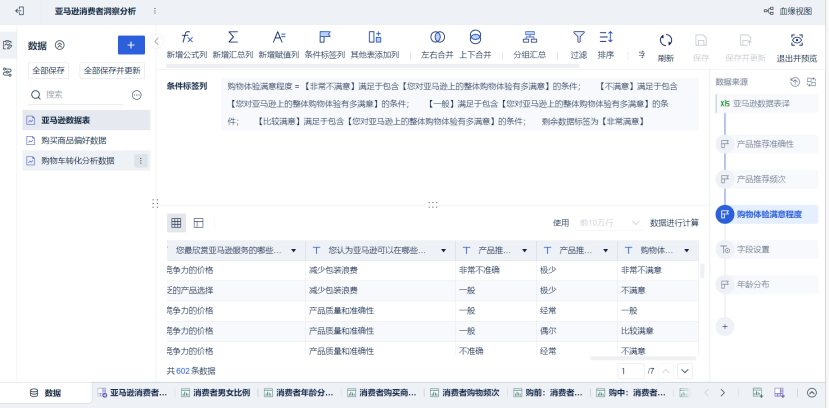Select the 购买商品偏好数据 dataset
829x408 pixels.
86,141
